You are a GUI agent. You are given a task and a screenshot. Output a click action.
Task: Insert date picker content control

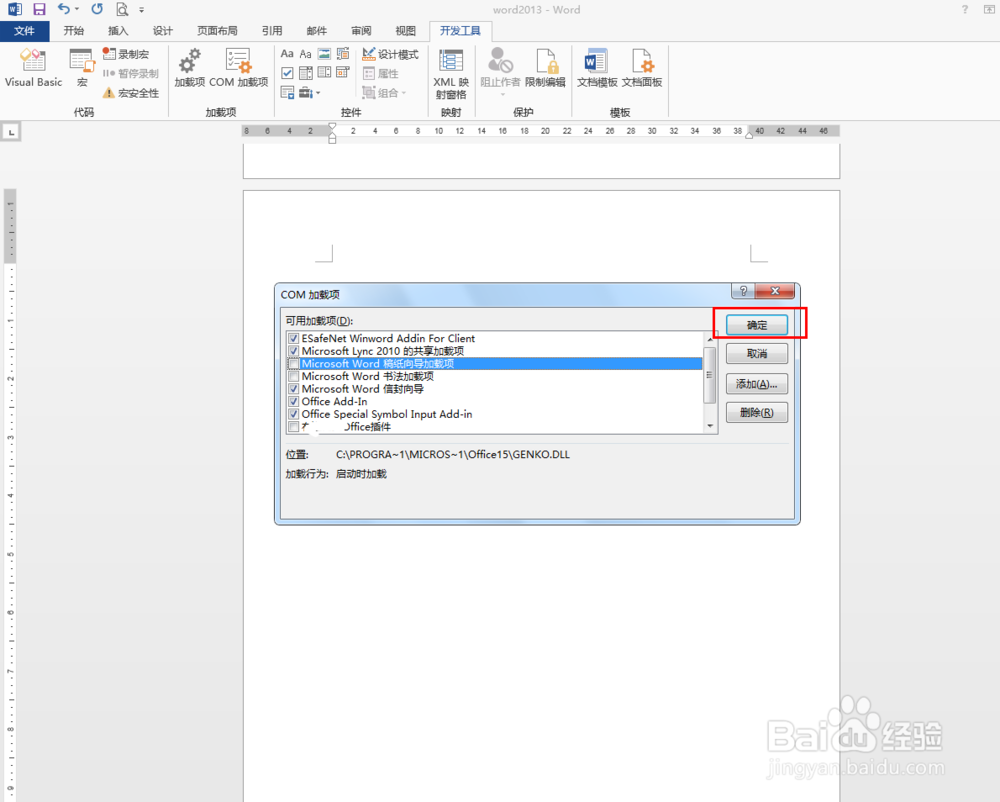coord(343,73)
